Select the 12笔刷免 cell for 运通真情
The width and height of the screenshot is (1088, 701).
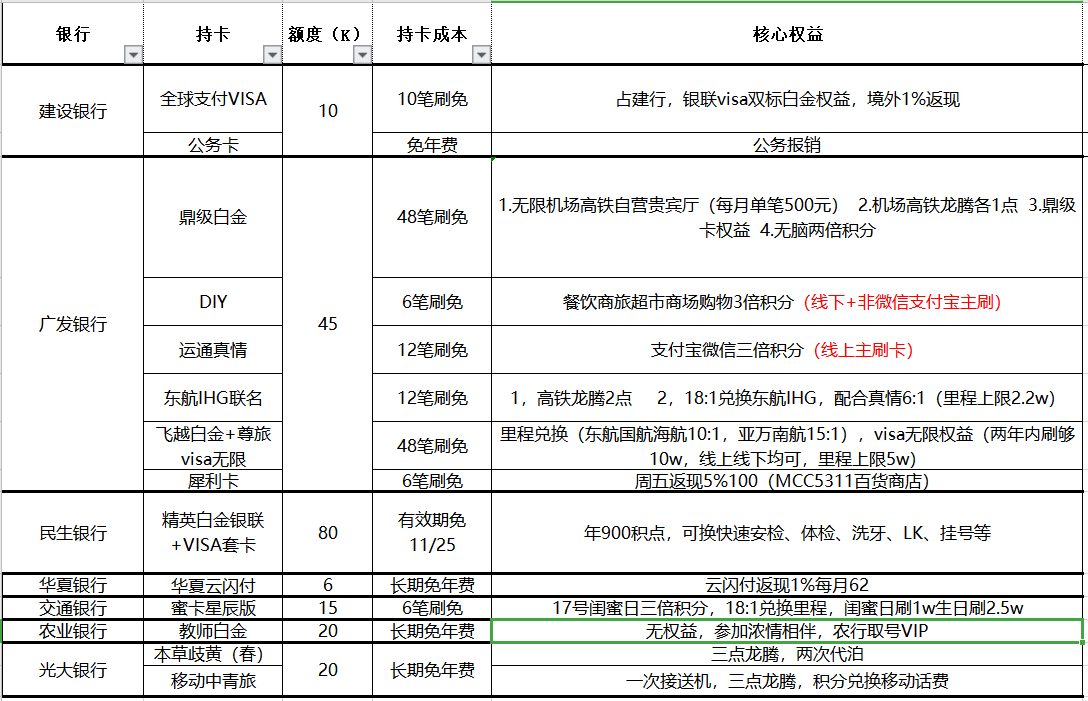[x=432, y=350]
